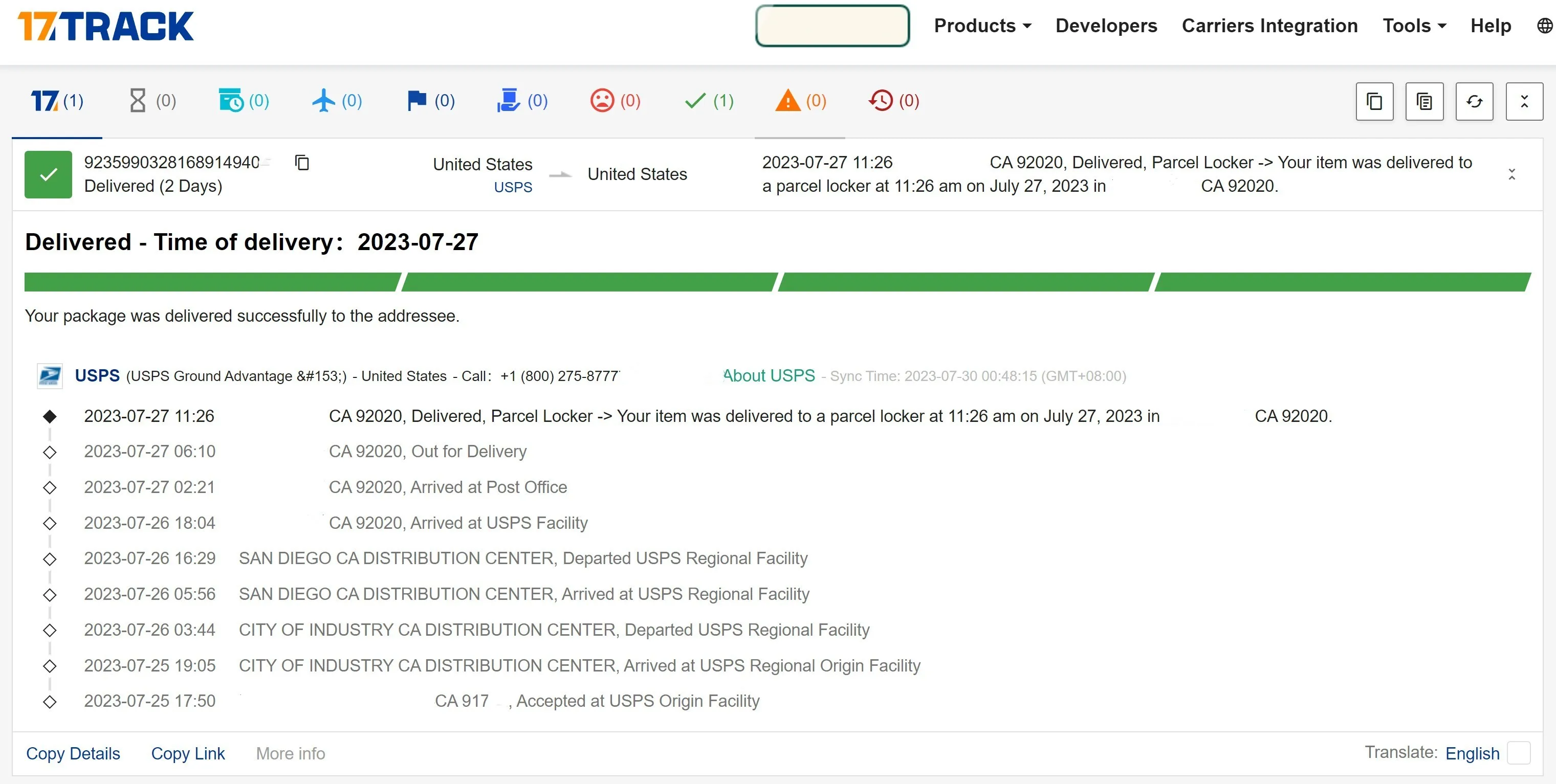The width and height of the screenshot is (1556, 784).
Task: Click event '2023-07-26 18:04' Arrived at USPS Facility
Action: pyautogui.click(x=336, y=523)
